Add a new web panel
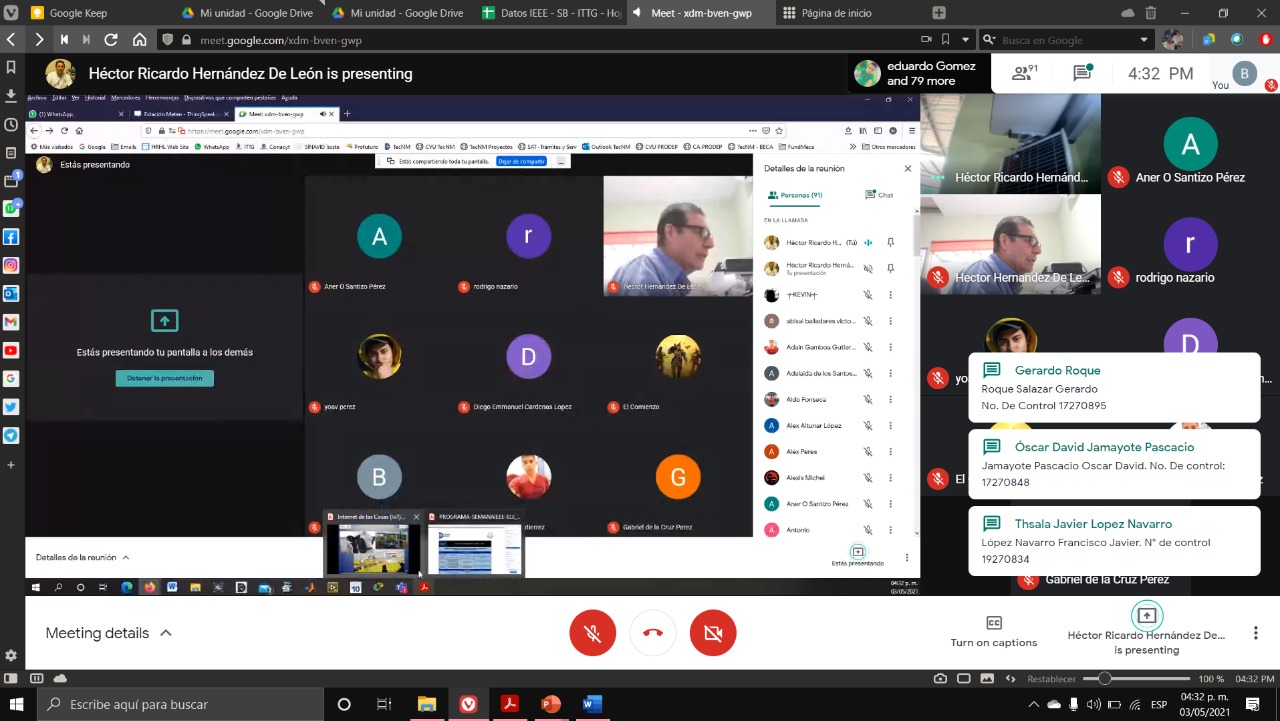1280x721 pixels. 11,465
